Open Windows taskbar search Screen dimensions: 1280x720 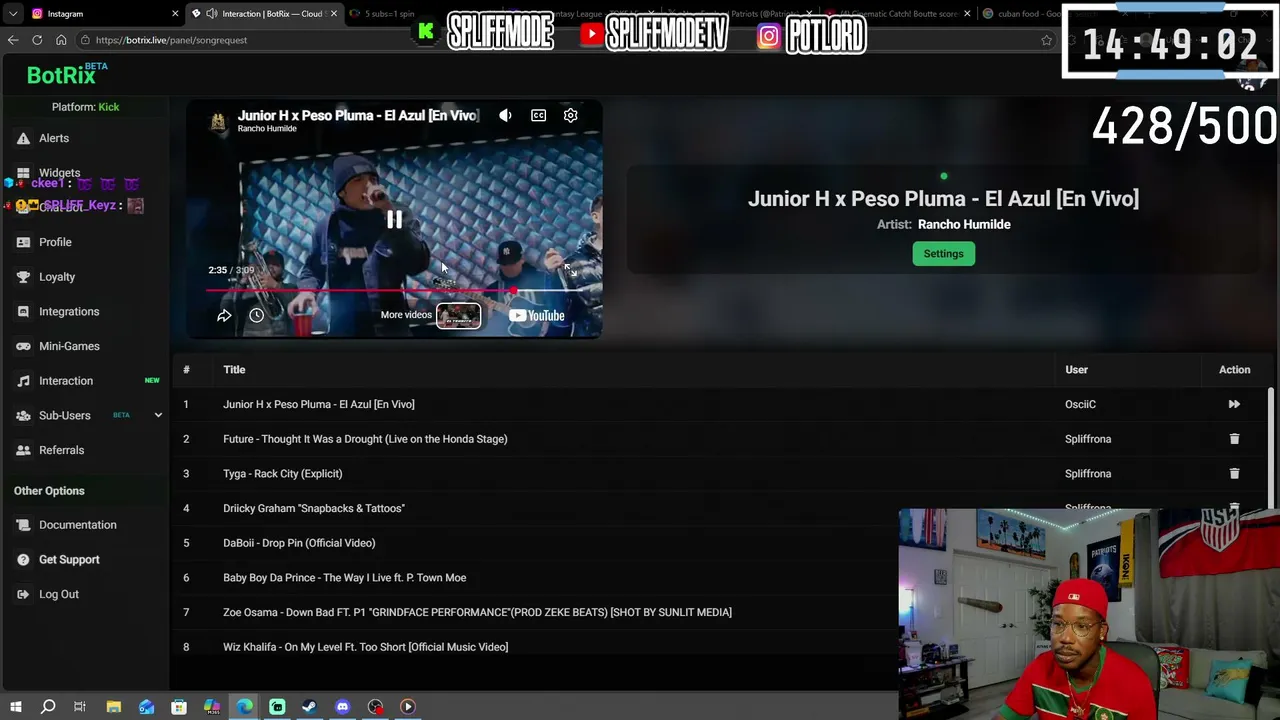pyautogui.click(x=48, y=707)
